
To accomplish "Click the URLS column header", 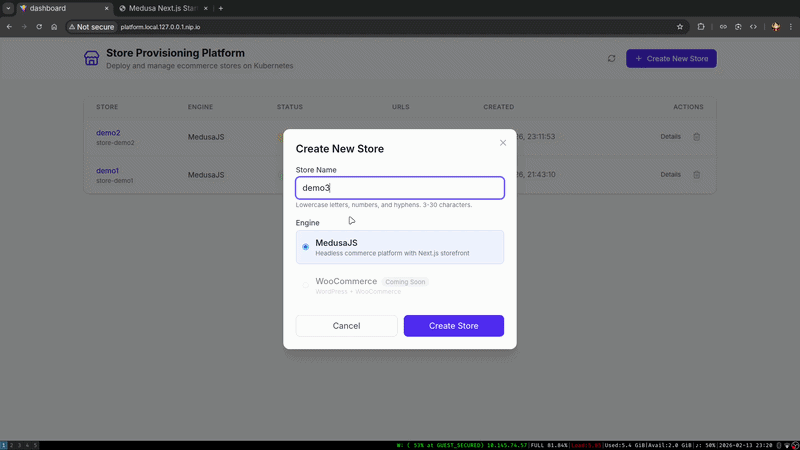I will click(401, 107).
